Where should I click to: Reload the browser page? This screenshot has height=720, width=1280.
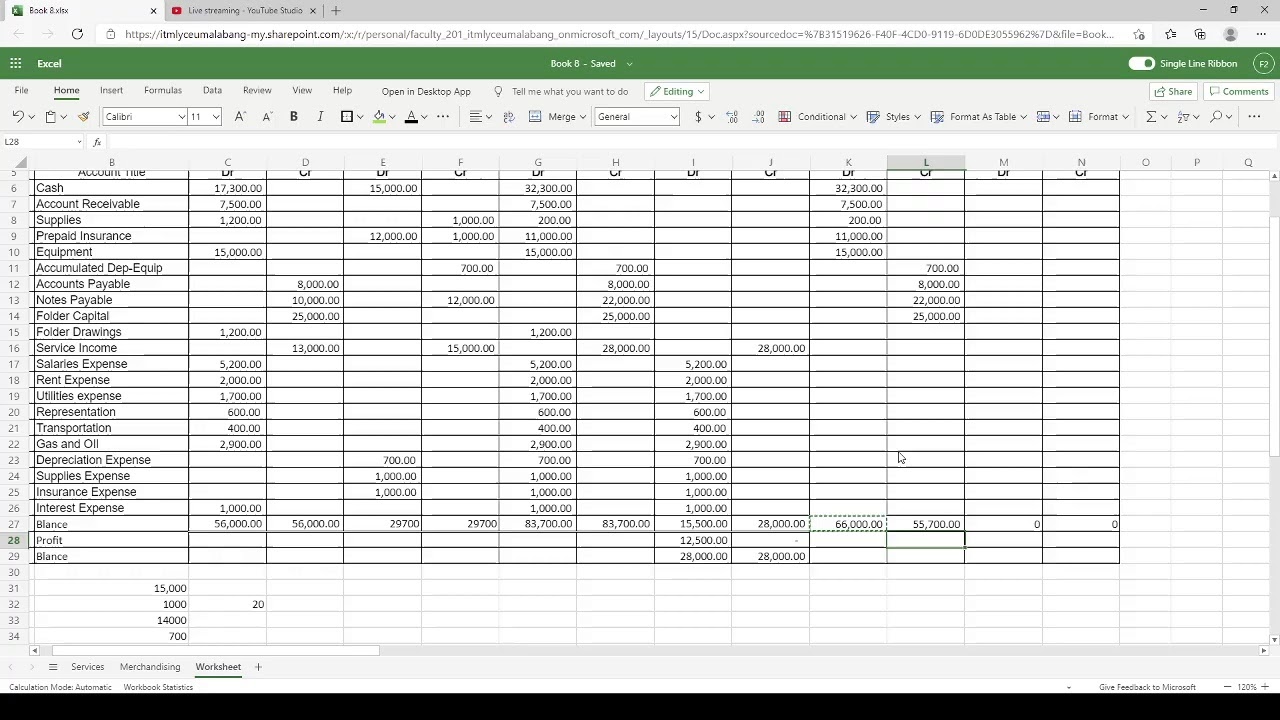(77, 34)
